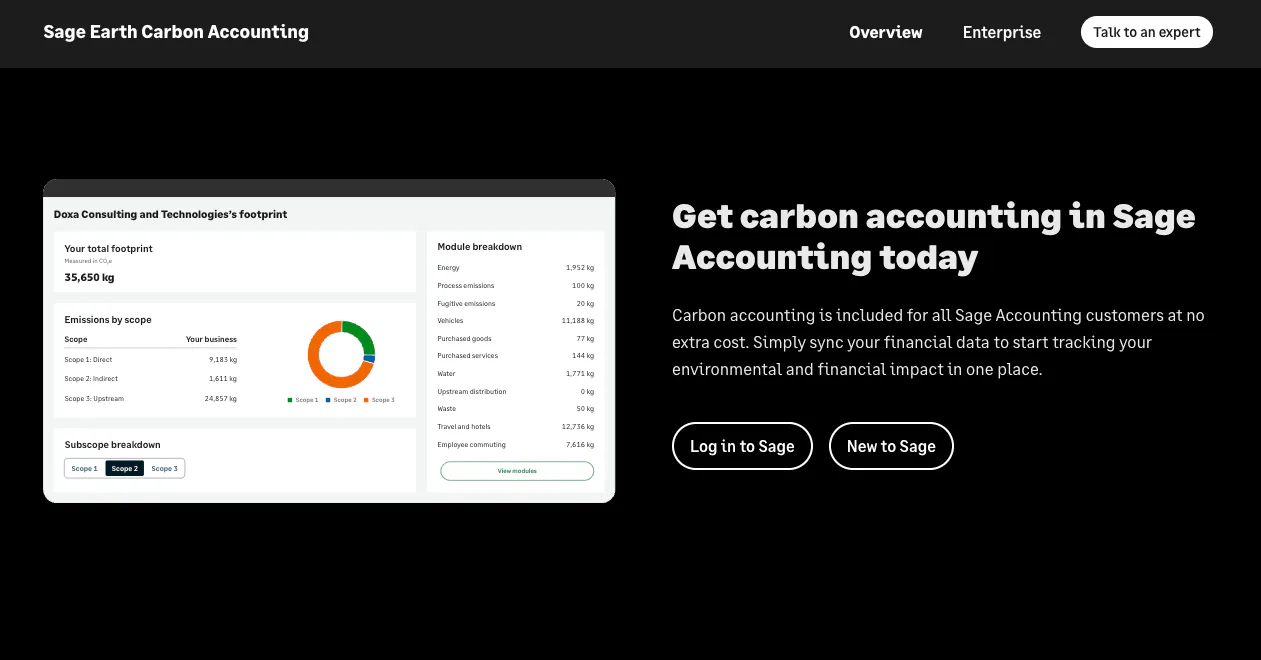Click the Talk to an expert button
Screen dimensions: 1261x660
pyautogui.click(x=1146, y=32)
